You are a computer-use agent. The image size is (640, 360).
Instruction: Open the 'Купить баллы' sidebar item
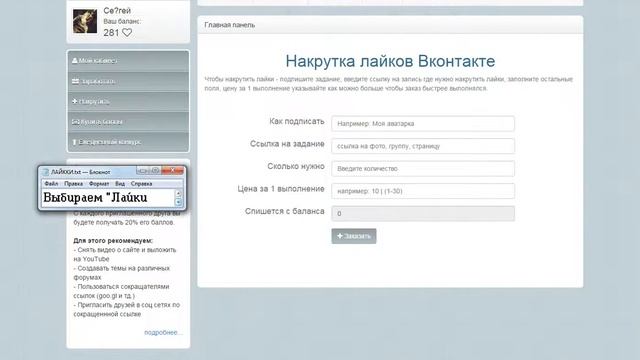[128, 122]
